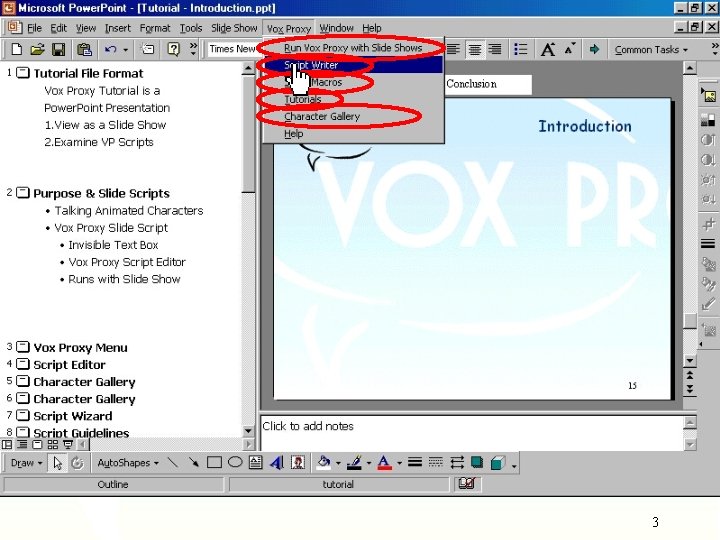720x540 pixels.
Task: Choose Tutorials in the Vox Proxy menu
Action: (354, 99)
